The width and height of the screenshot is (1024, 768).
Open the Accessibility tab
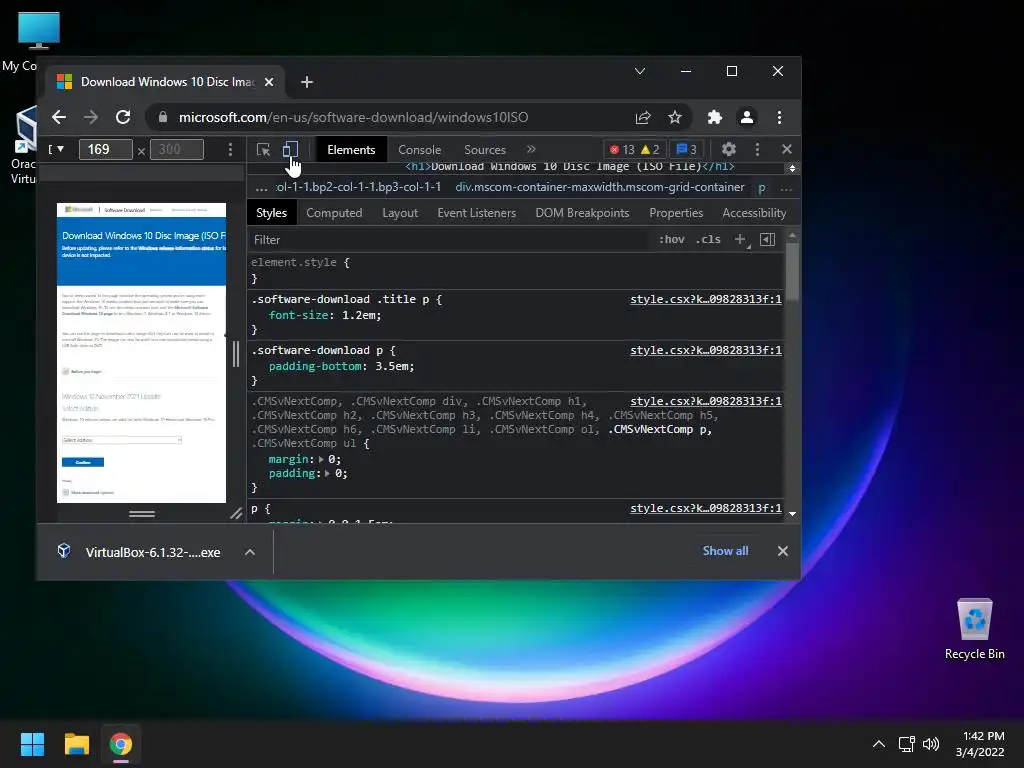pyautogui.click(x=754, y=213)
